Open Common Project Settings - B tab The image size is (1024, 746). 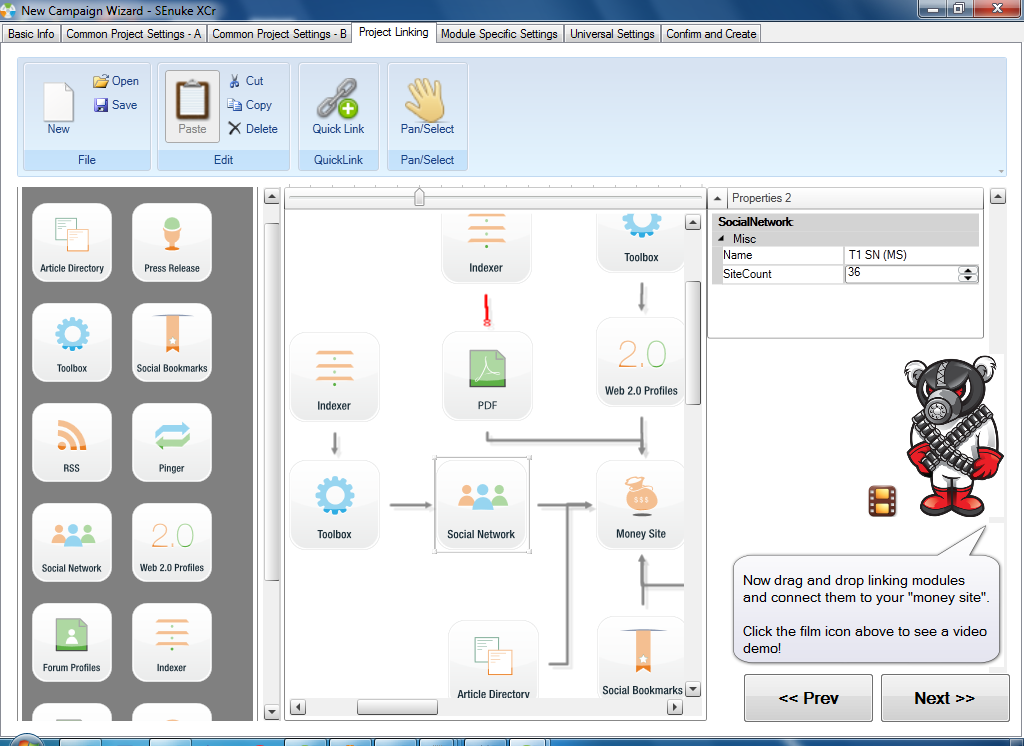(280, 34)
